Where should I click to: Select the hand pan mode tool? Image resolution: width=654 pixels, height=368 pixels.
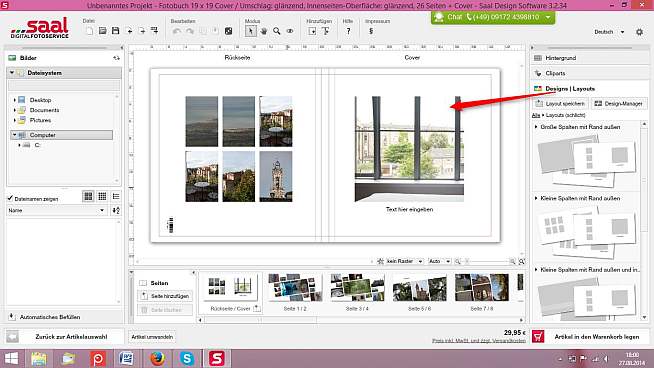tap(264, 31)
